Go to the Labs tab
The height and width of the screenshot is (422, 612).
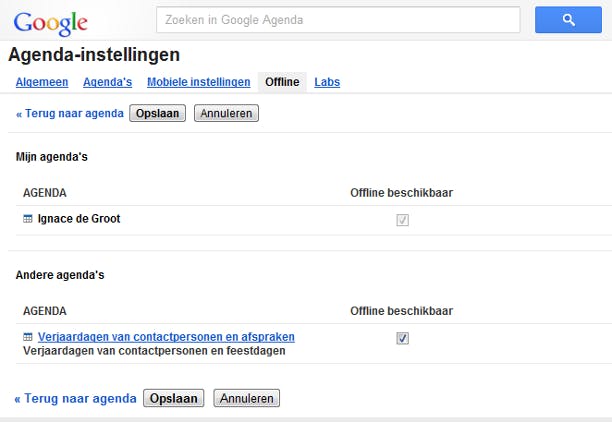[x=327, y=82]
